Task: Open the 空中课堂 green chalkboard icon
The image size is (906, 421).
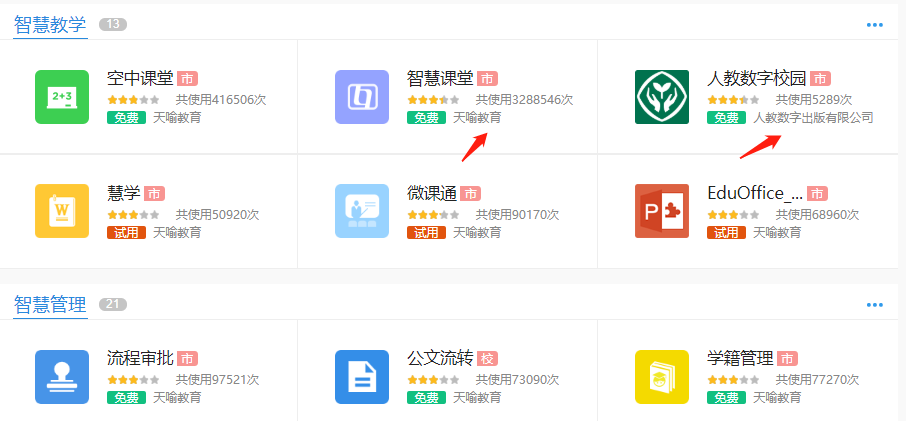Action: coord(61,97)
